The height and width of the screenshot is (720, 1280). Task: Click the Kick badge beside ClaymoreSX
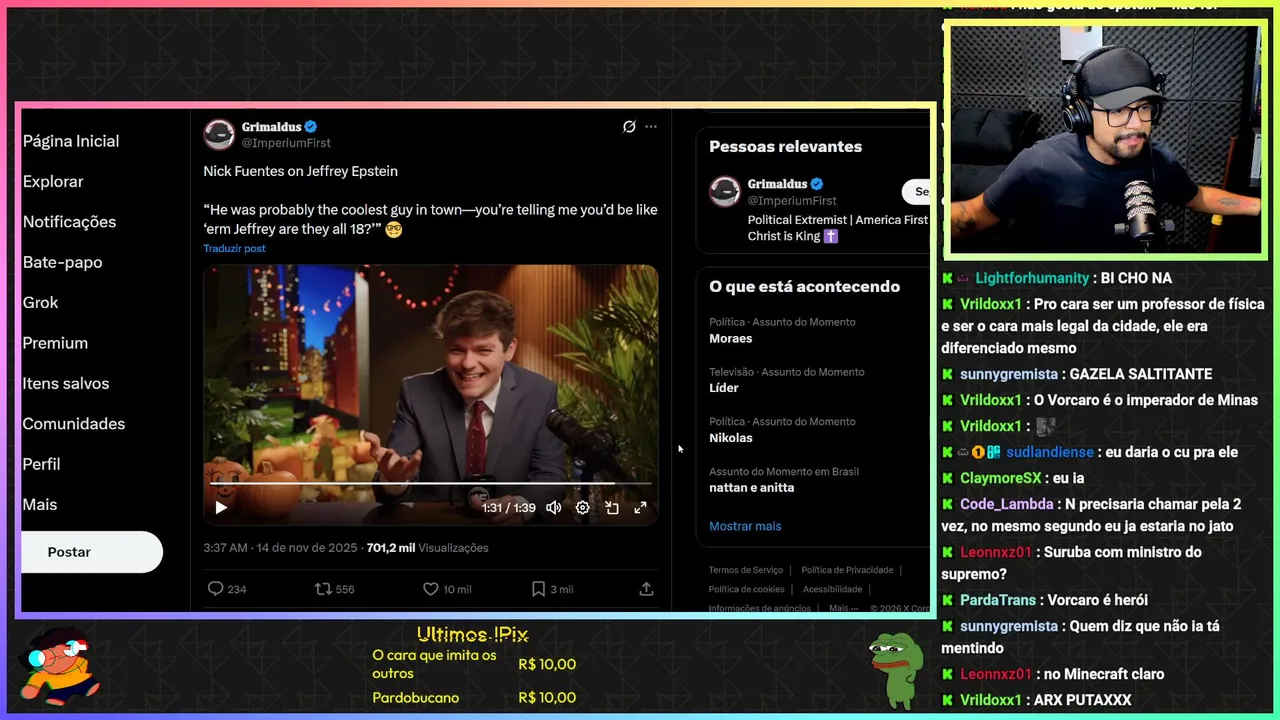(948, 478)
